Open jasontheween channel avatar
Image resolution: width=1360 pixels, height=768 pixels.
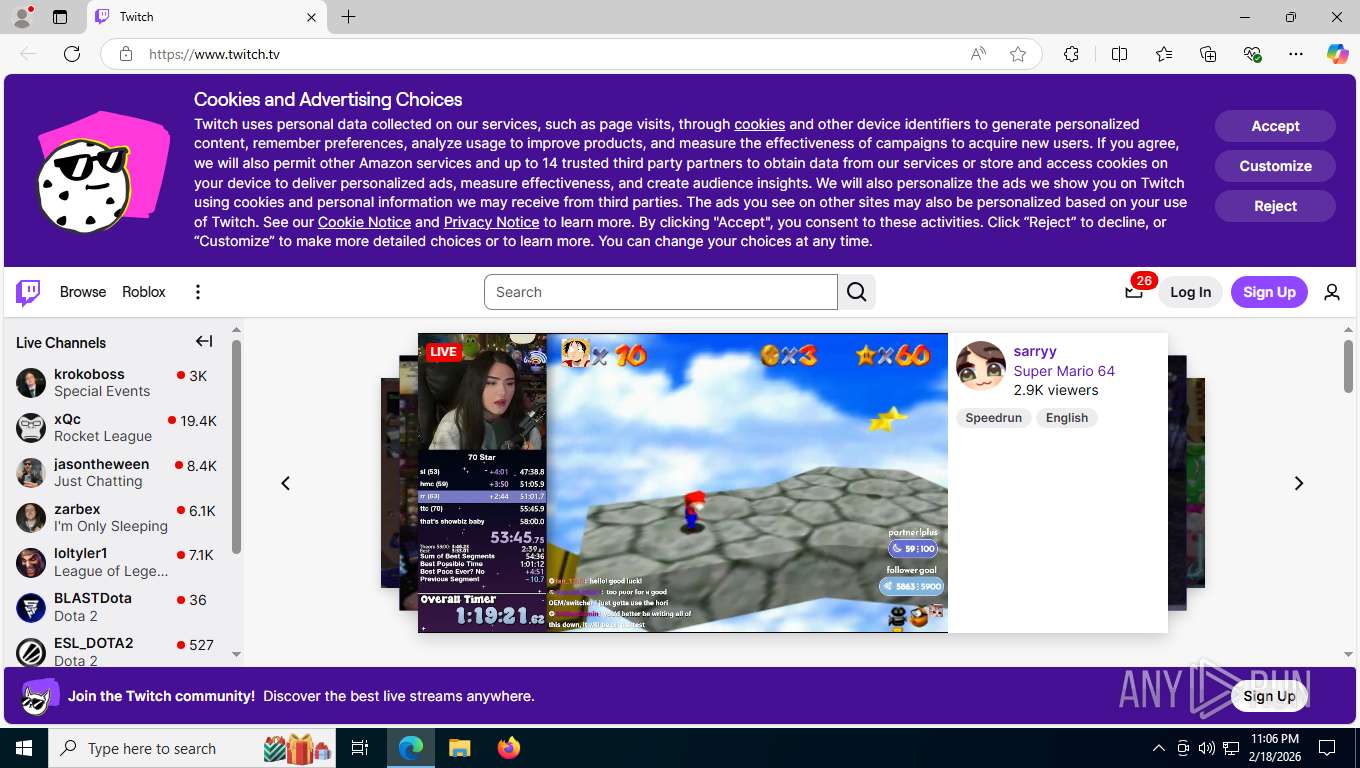click(x=31, y=473)
